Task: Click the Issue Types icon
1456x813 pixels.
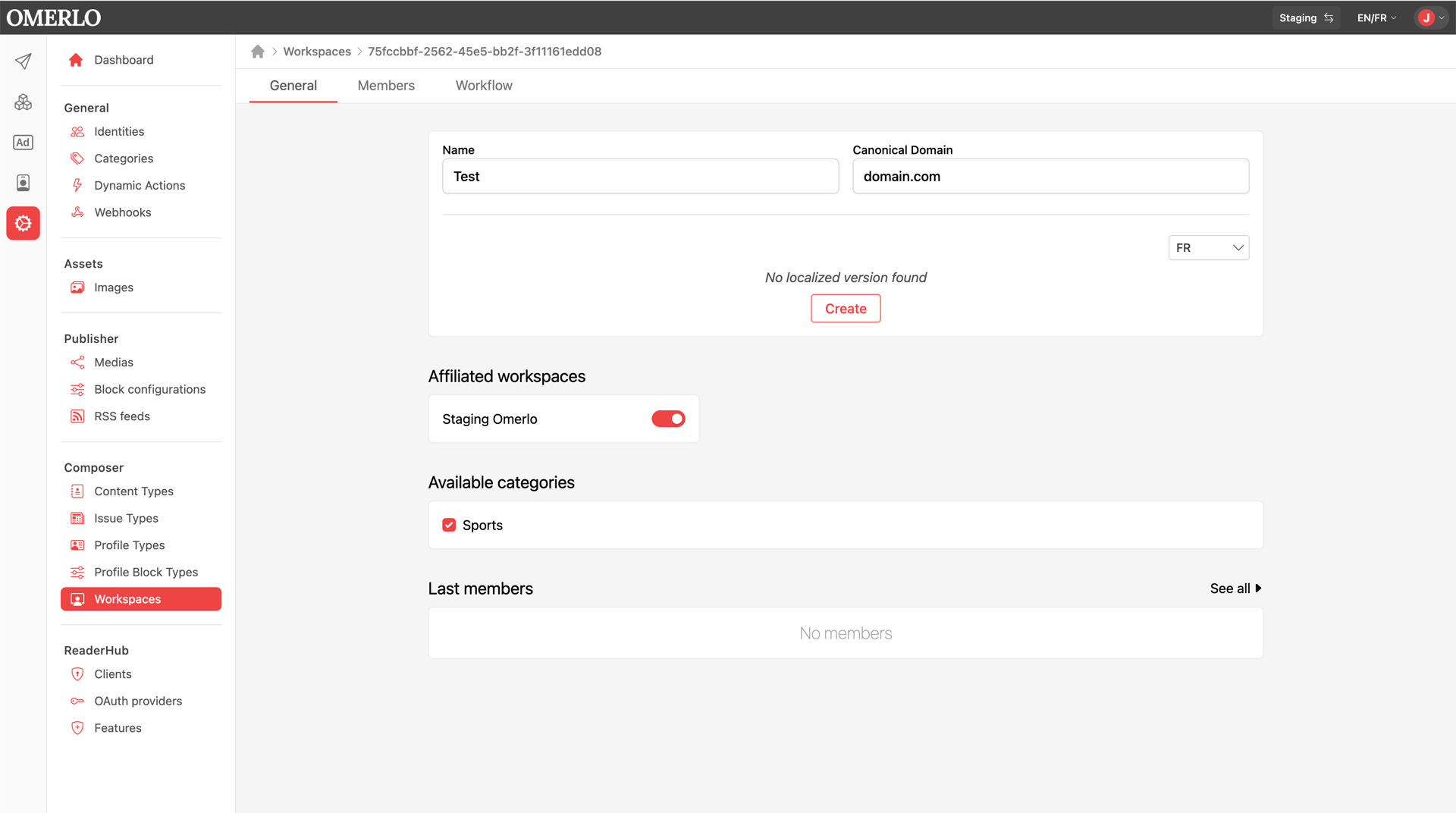Action: [x=77, y=519]
